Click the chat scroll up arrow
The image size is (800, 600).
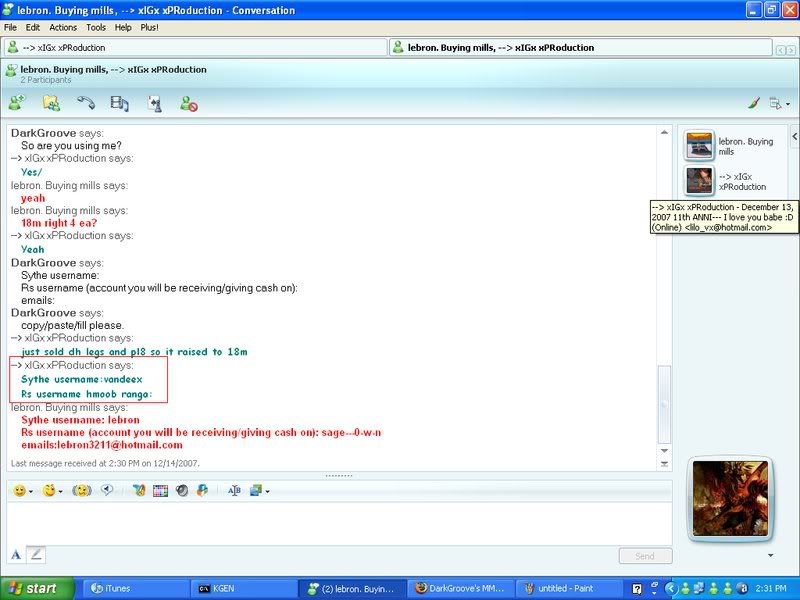[x=664, y=133]
